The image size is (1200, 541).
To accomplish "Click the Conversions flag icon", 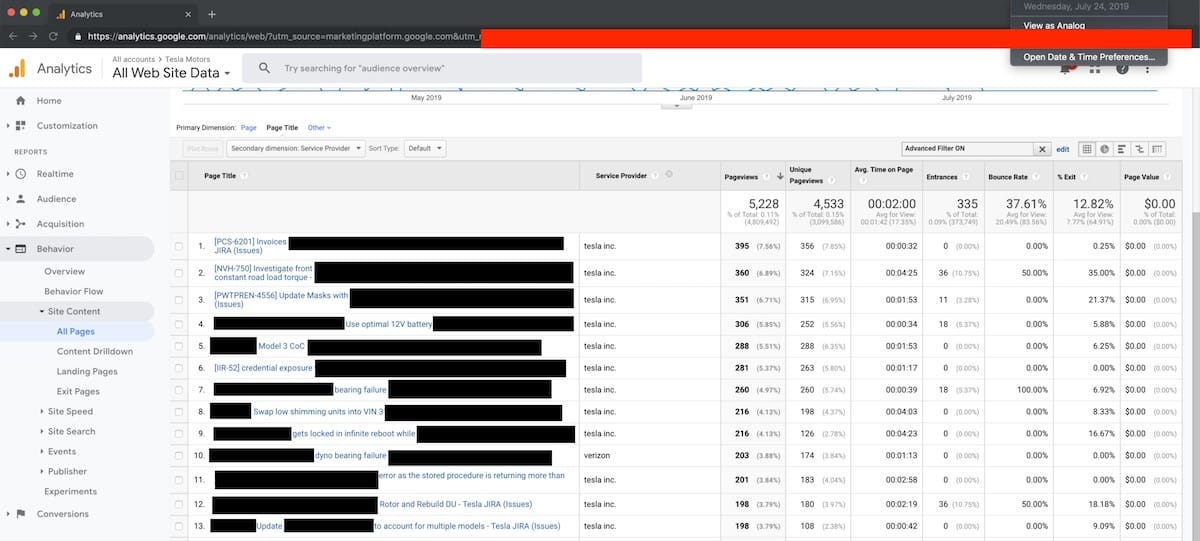I will (20, 514).
